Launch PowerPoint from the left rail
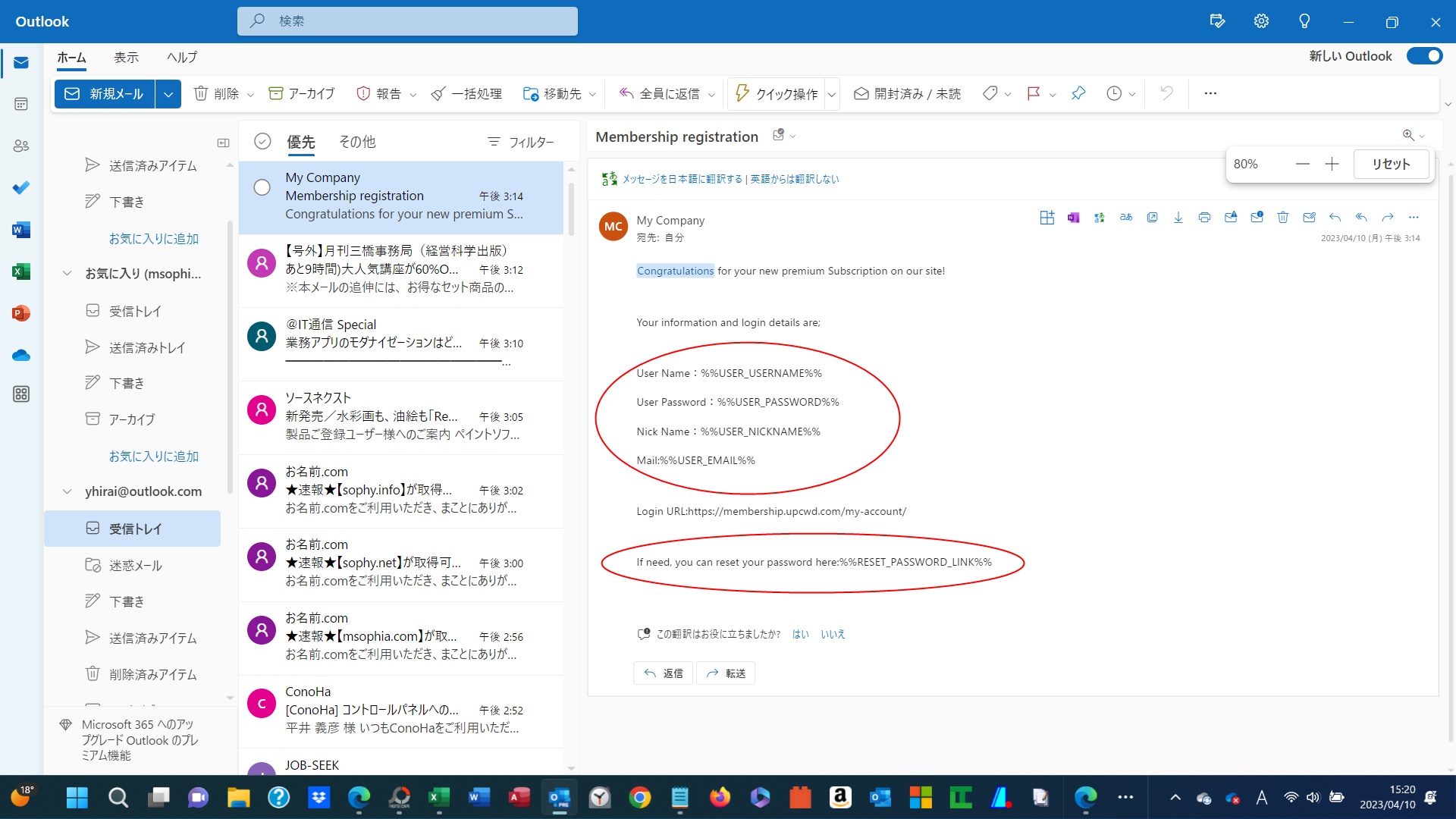The width and height of the screenshot is (1456, 819). tap(21, 313)
